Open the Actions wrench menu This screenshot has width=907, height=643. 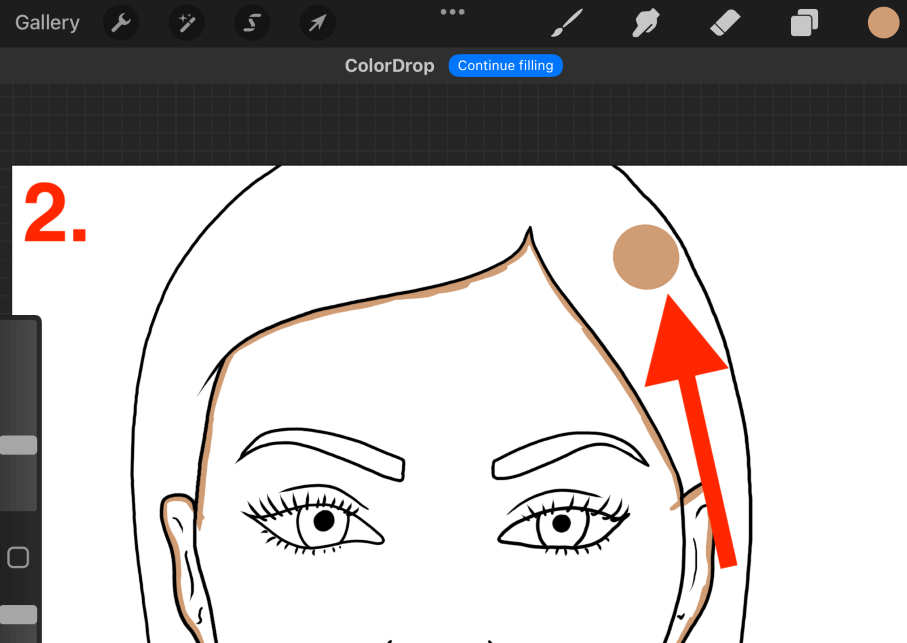(121, 23)
